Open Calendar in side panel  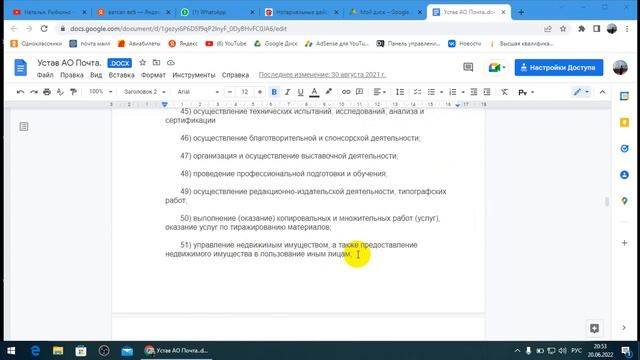click(x=624, y=96)
